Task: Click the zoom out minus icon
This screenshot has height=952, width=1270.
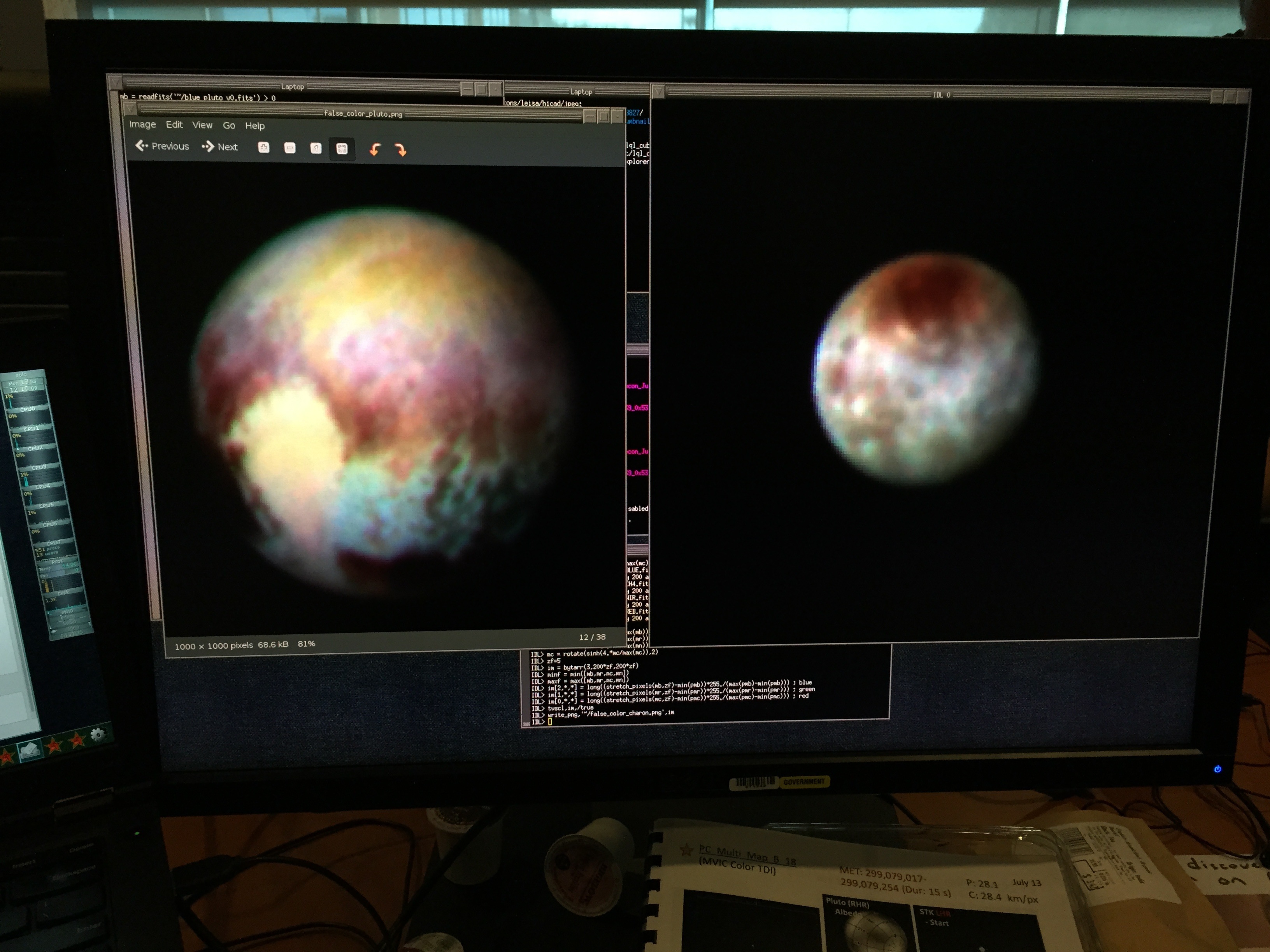Action: click(290, 149)
